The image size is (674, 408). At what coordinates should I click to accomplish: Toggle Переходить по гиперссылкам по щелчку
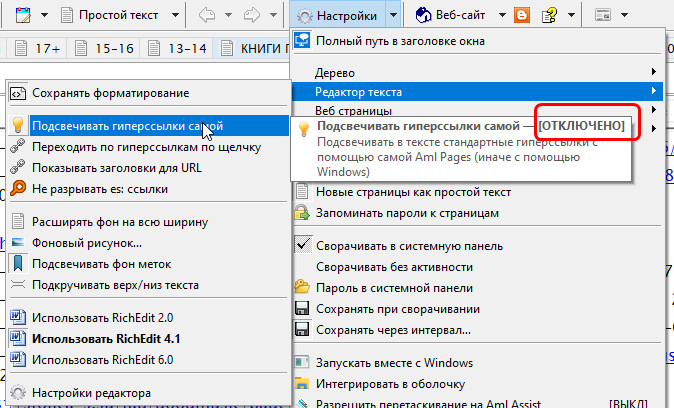[x=148, y=147]
